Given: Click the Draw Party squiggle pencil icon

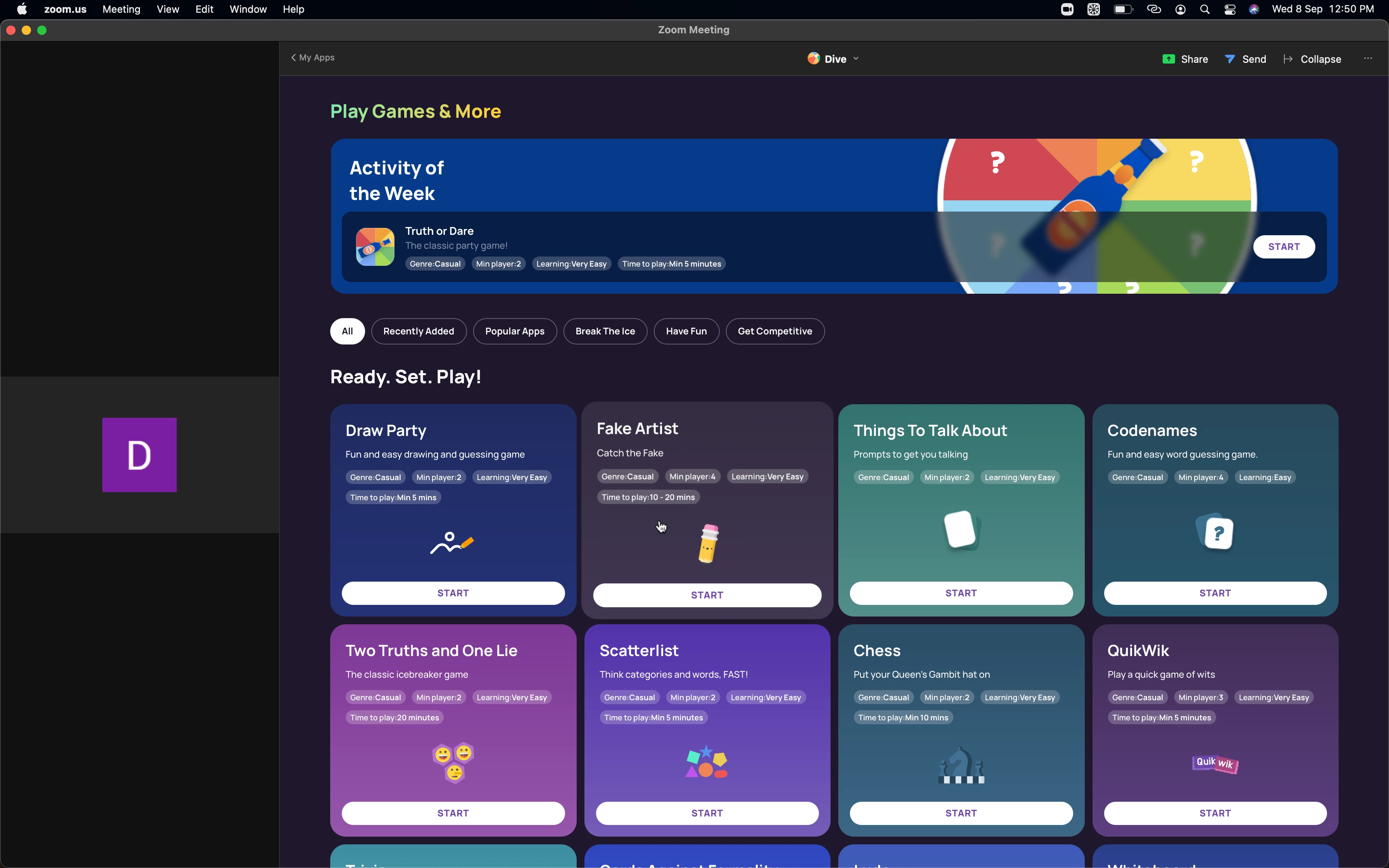Looking at the screenshot, I should point(452,543).
